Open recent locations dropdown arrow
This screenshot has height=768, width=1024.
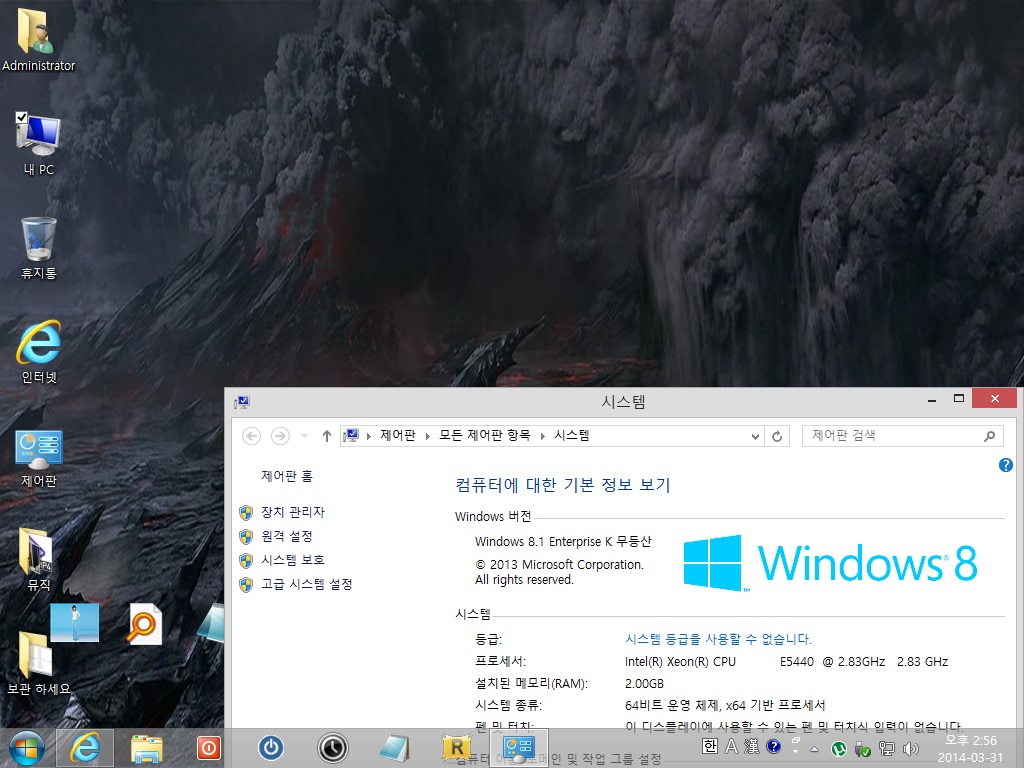click(x=304, y=436)
